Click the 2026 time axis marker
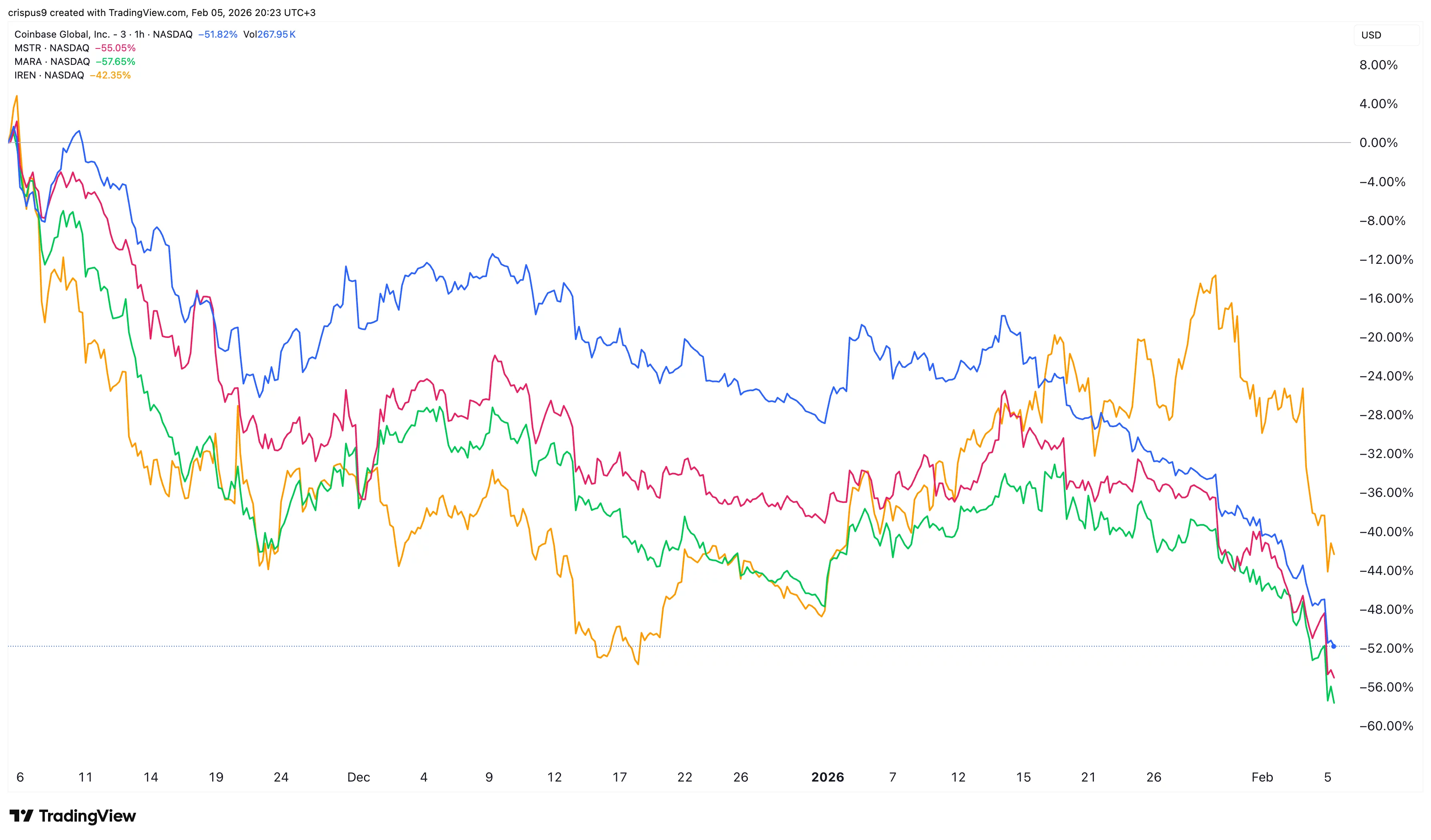The image size is (1431, 840). point(827,778)
